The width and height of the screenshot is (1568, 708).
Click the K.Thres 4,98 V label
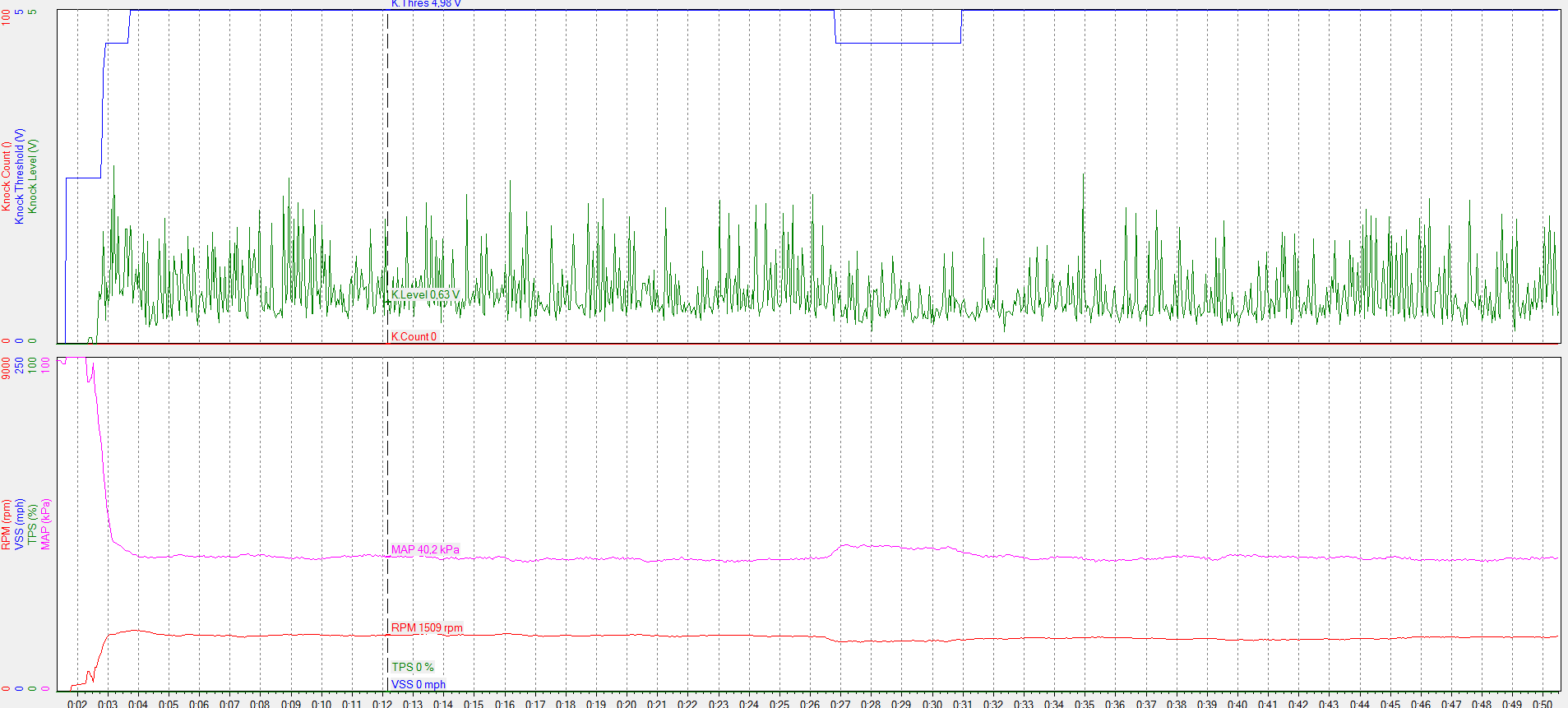point(426,4)
